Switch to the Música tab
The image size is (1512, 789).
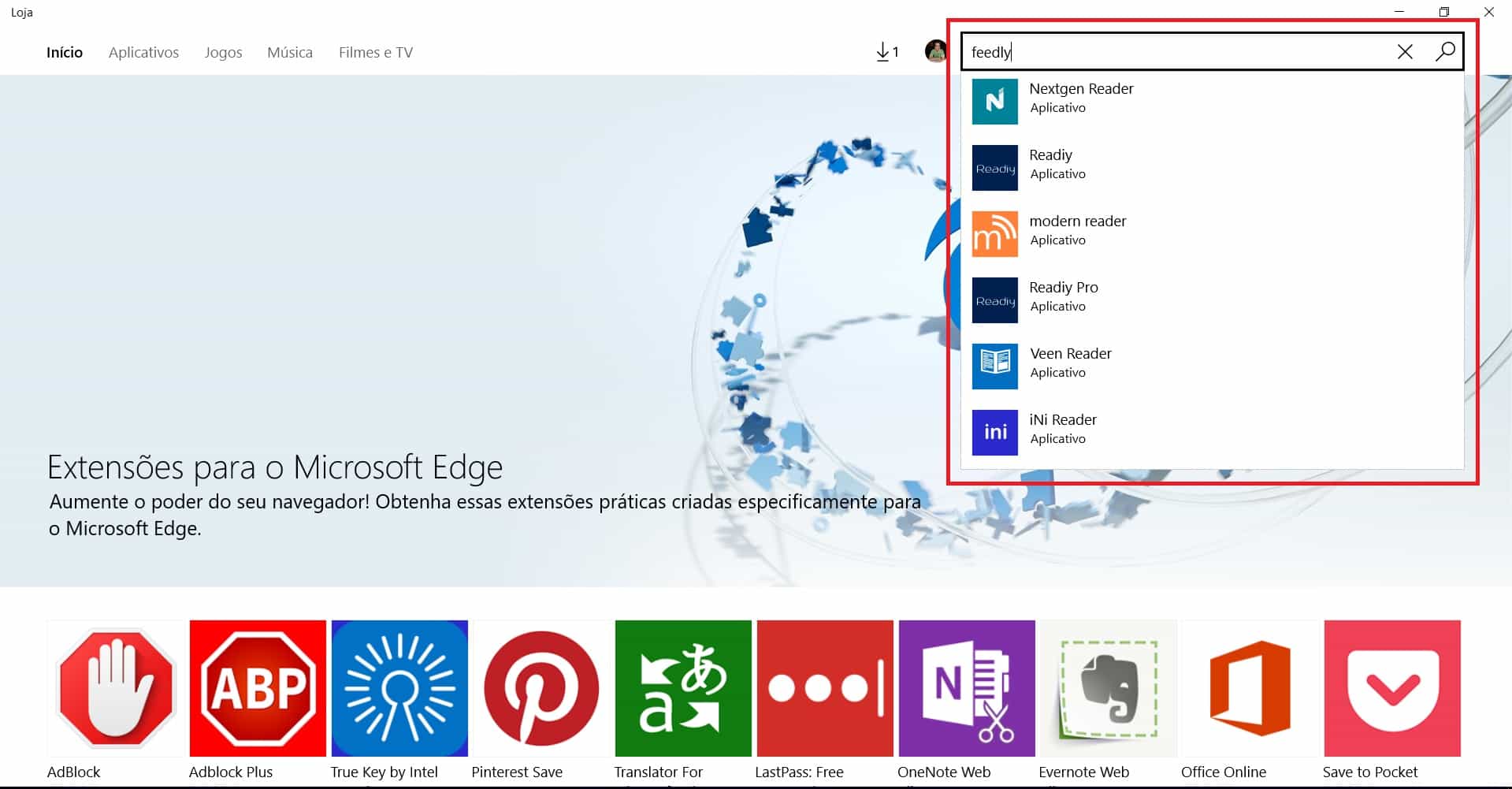(x=290, y=52)
